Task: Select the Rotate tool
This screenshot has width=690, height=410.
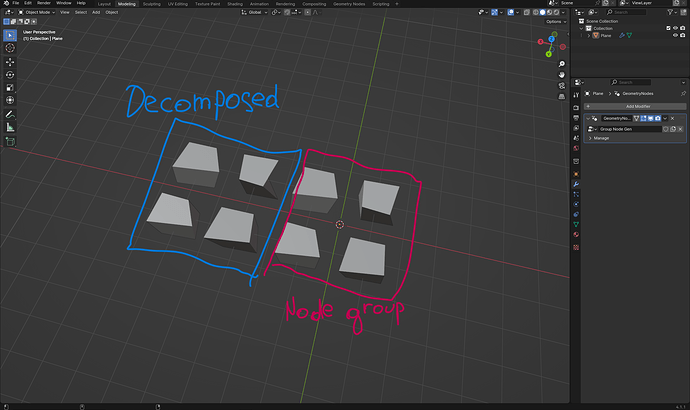Action: pos(10,75)
